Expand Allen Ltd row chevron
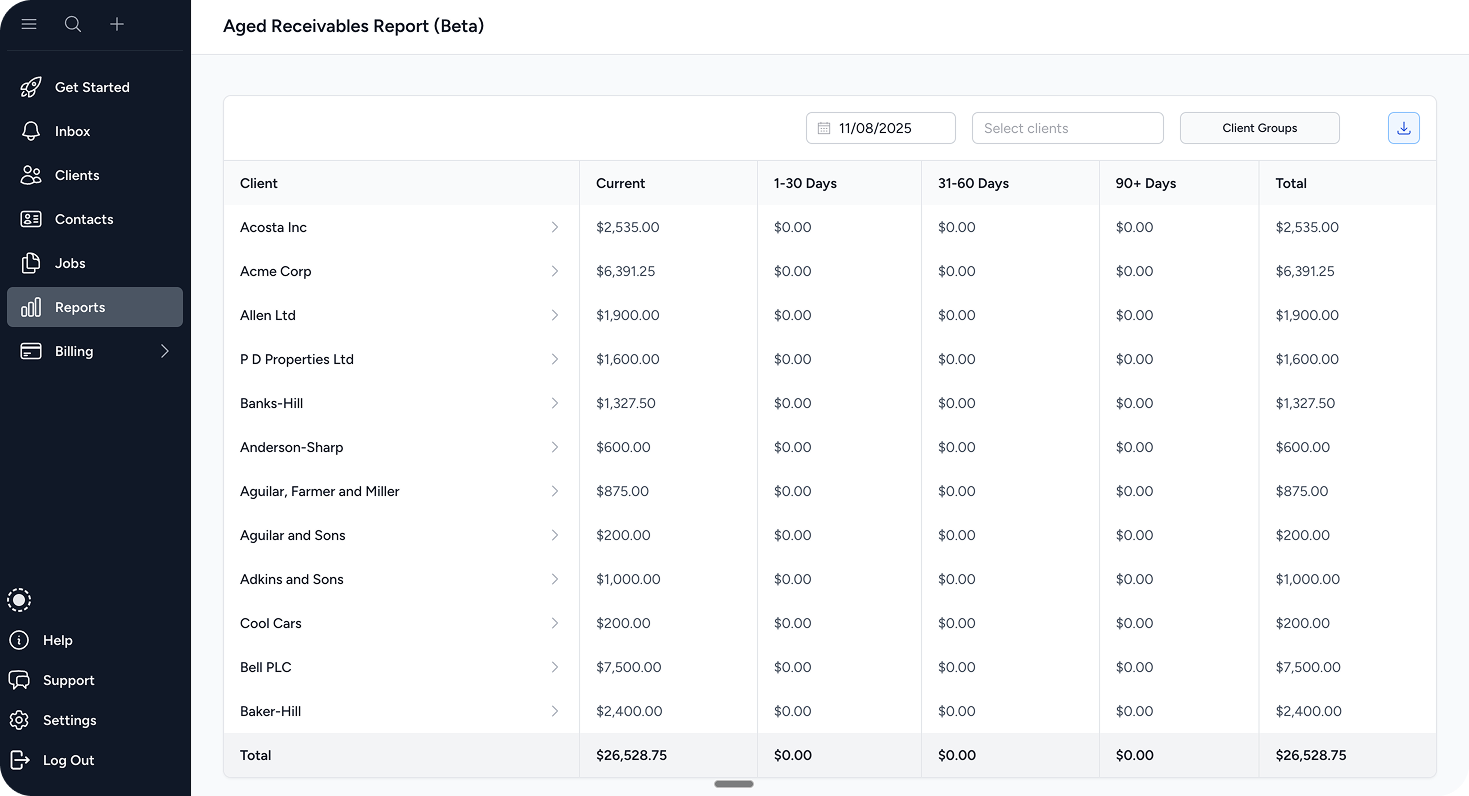The height and width of the screenshot is (796, 1469). [x=555, y=315]
